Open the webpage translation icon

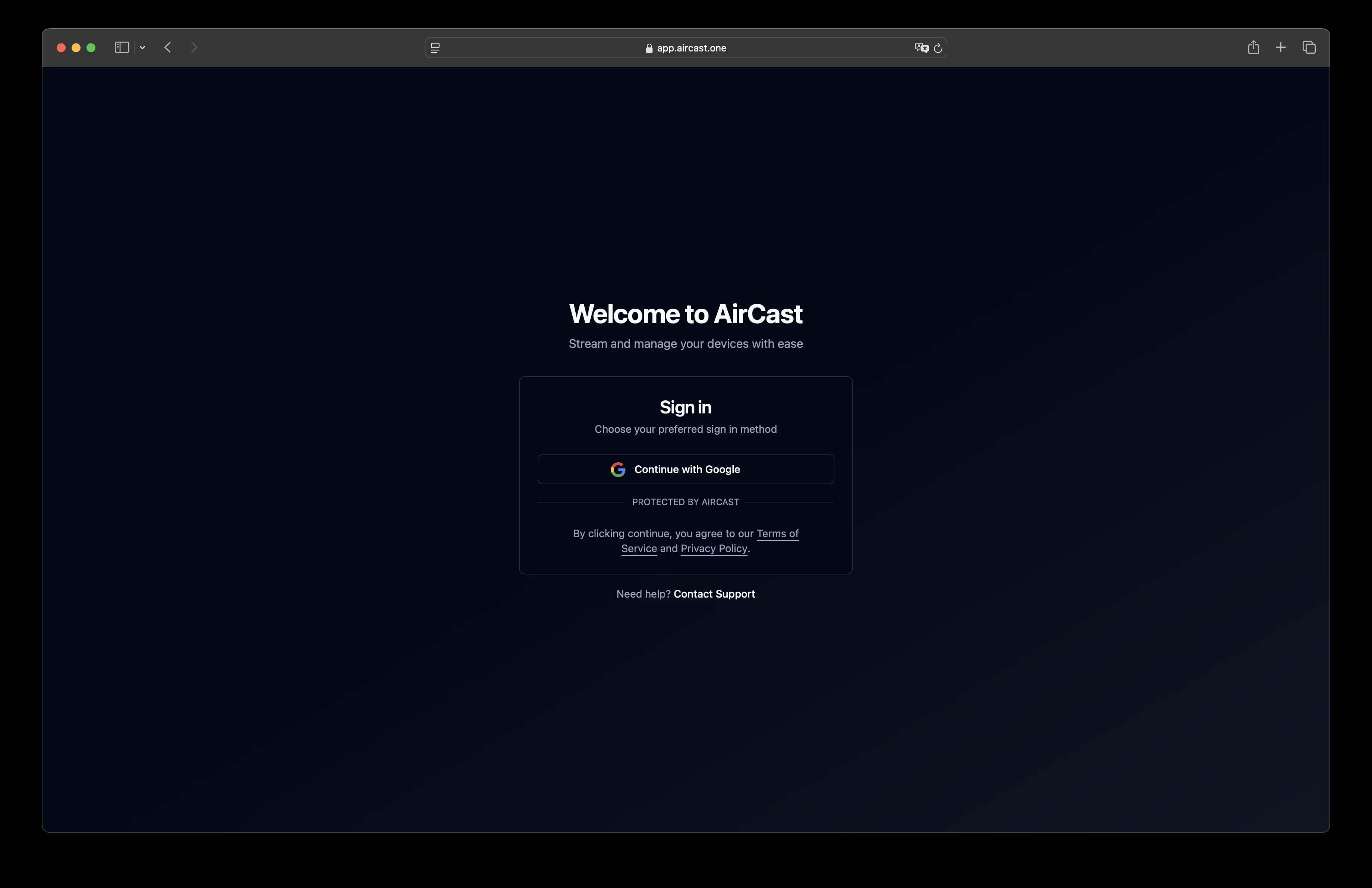pyautogui.click(x=921, y=48)
